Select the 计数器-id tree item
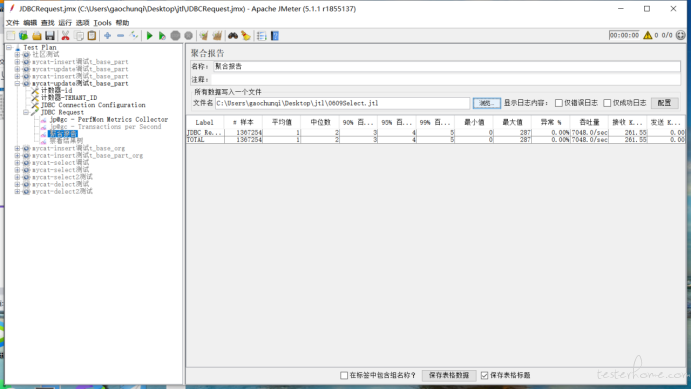The height and width of the screenshot is (389, 692). pos(56,91)
